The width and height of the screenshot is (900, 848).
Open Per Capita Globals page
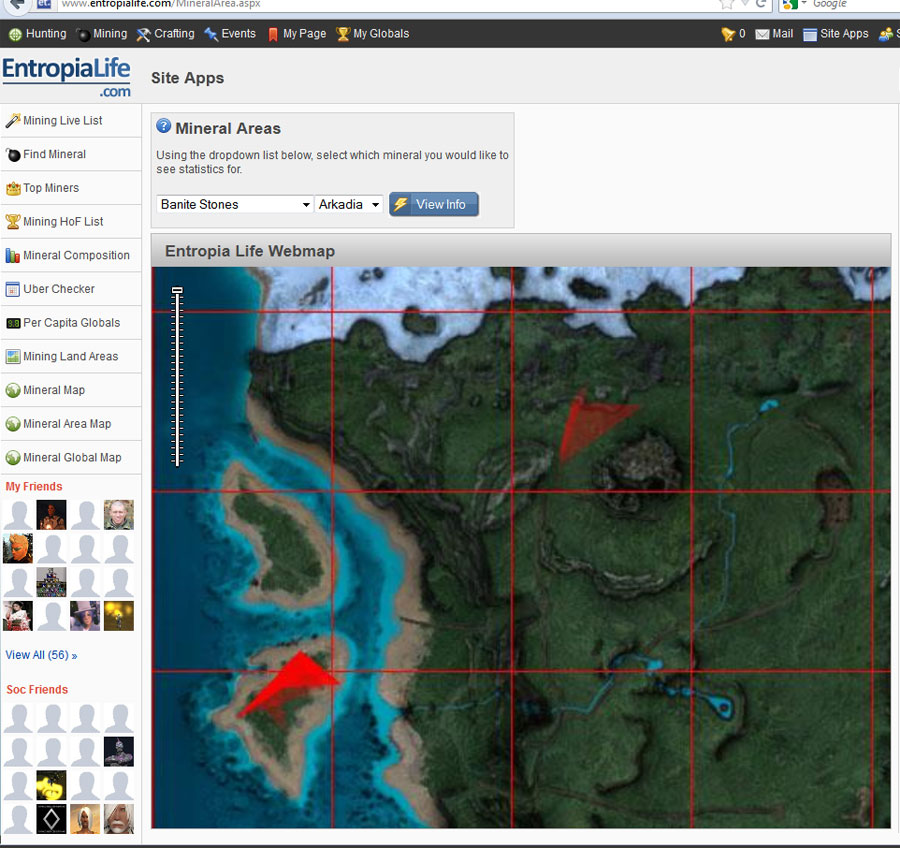click(72, 323)
